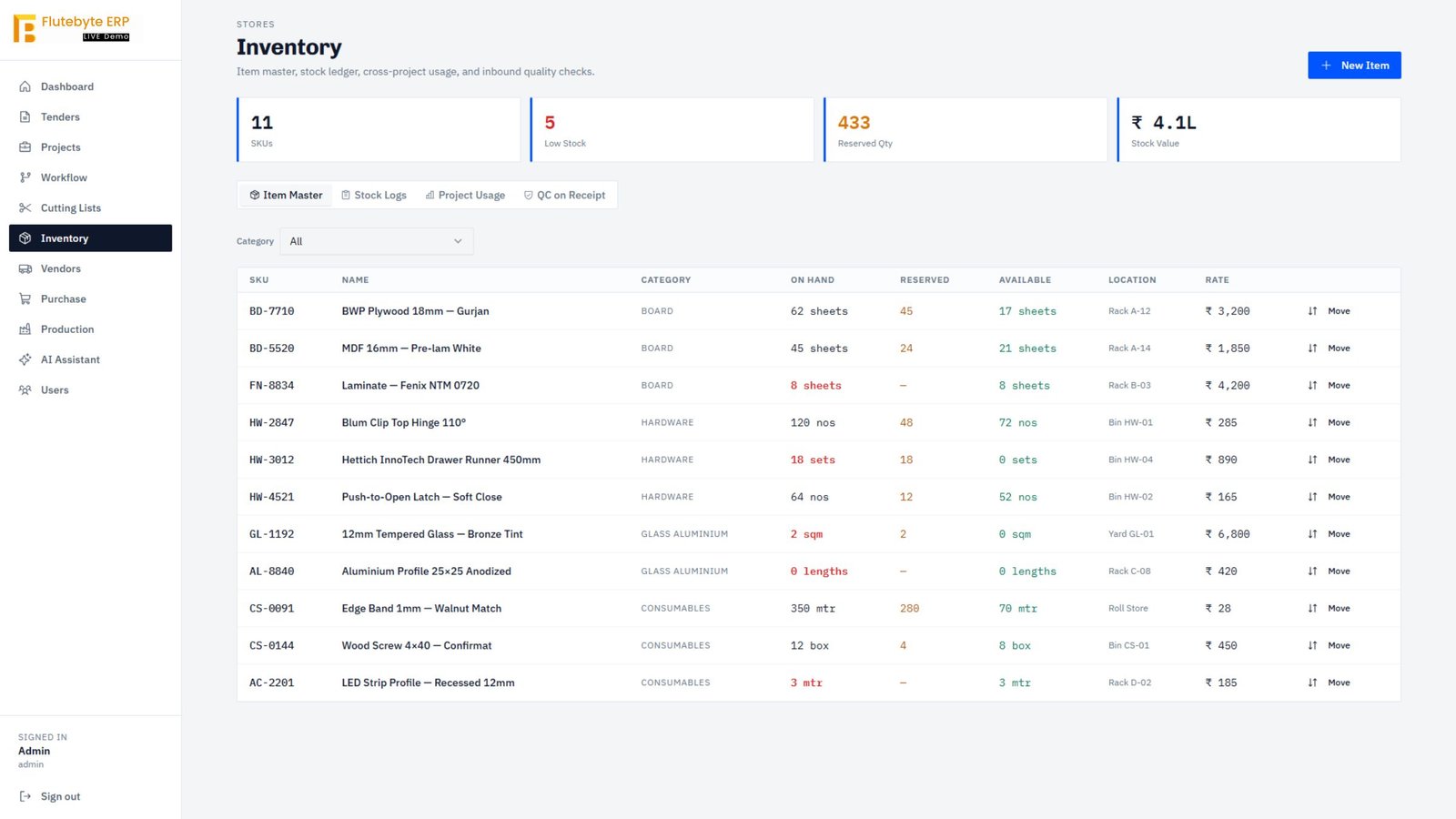Sign out of the admin account
The width and height of the screenshot is (1456, 819).
coord(50,796)
